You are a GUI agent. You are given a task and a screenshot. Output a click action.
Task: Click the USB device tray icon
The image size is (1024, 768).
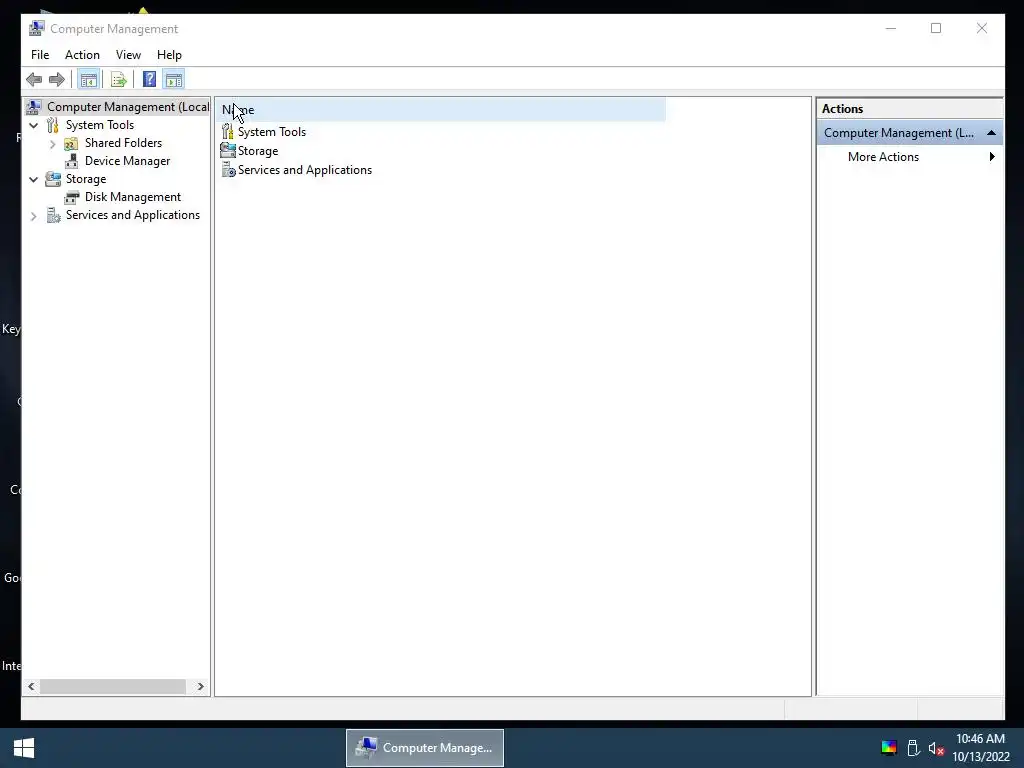914,748
